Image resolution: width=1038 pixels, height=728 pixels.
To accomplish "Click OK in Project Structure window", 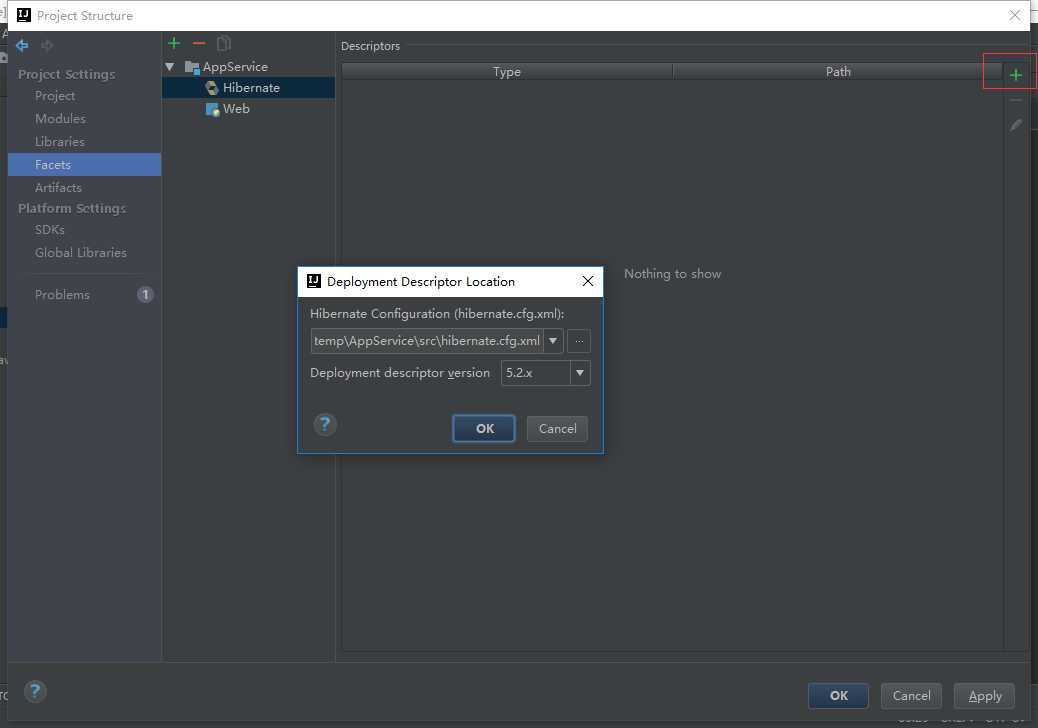I will (838, 696).
